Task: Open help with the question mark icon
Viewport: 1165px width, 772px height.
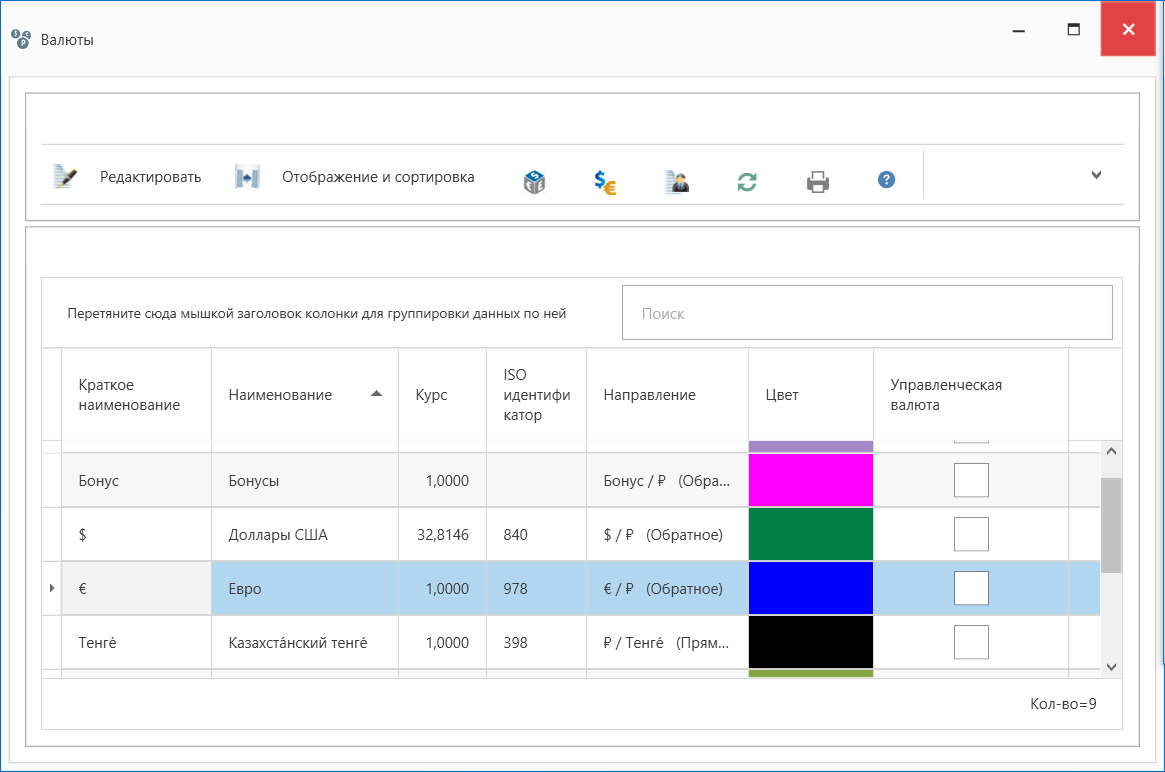Action: click(x=886, y=180)
